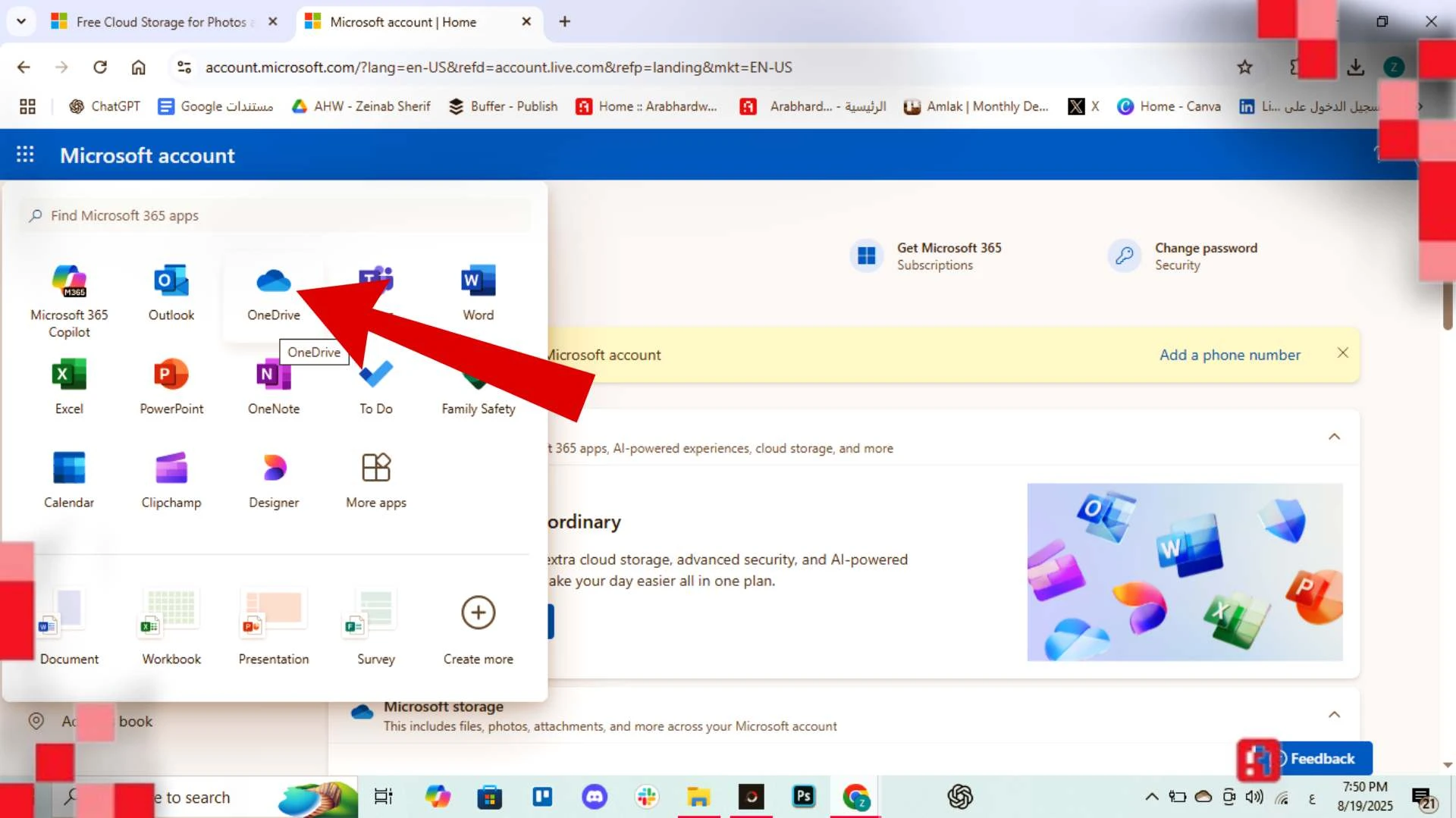Screen dimensions: 1456x818
Task: Open Microsoft 365 Copilot app
Action: point(69,299)
